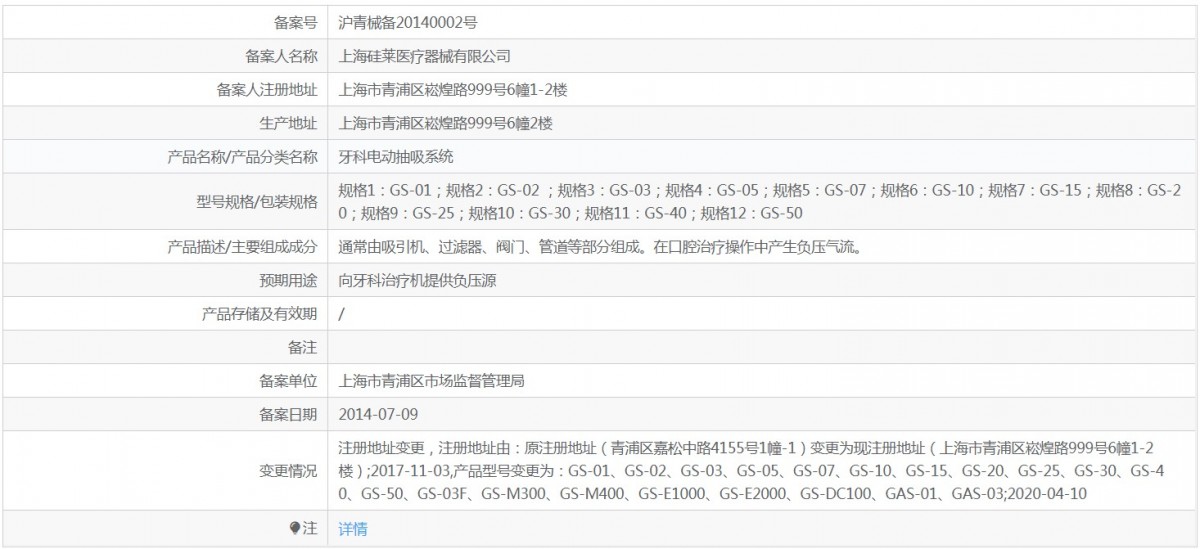Viewport: 1200px width, 549px height.
Task: Click the 型号规格/包装规格 row label
Action: (x=257, y=201)
